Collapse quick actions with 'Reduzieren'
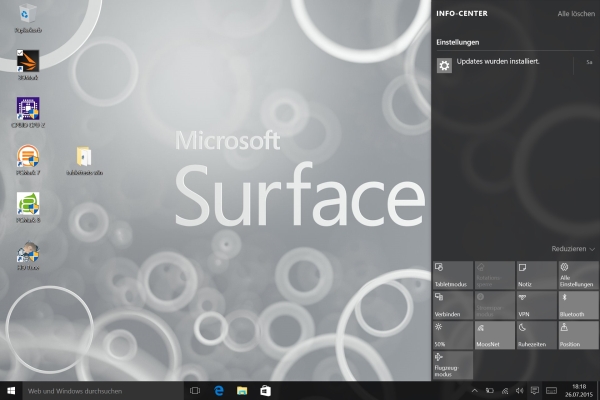This screenshot has width=600, height=400. coord(572,249)
